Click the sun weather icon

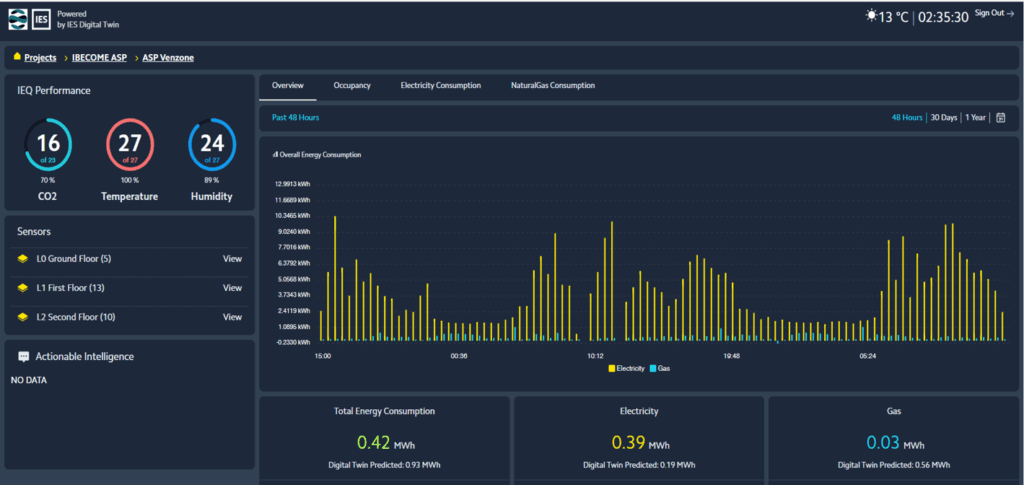(870, 16)
